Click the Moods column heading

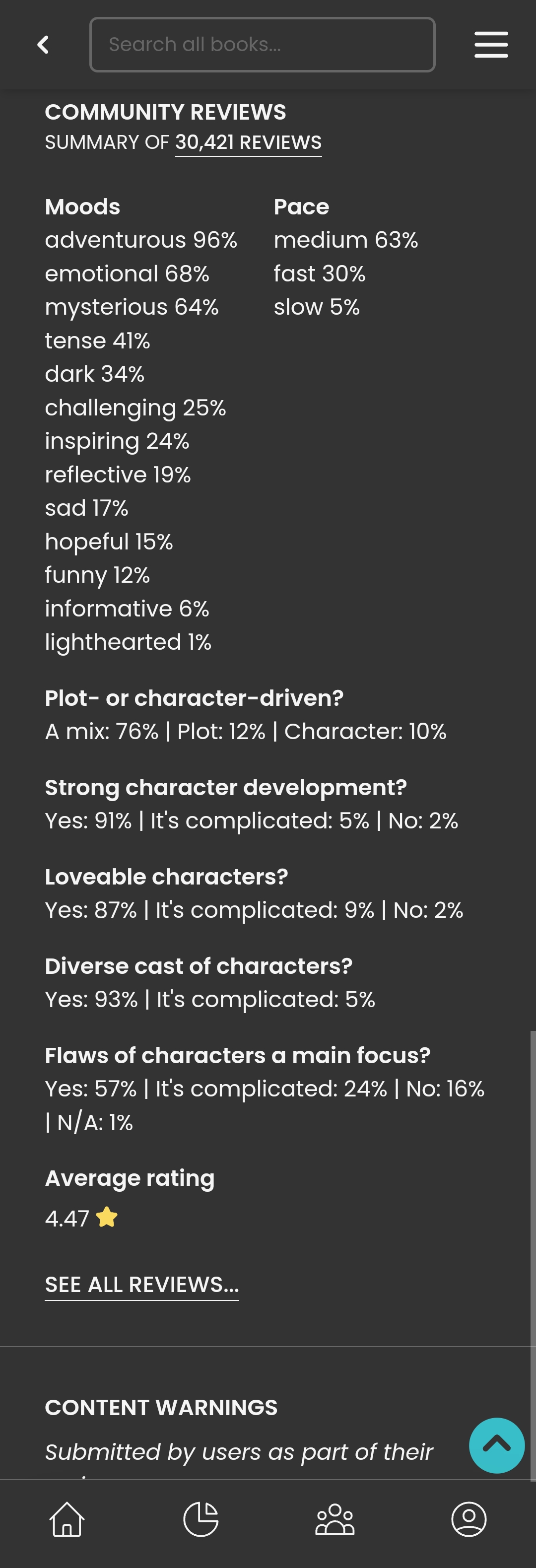[x=83, y=207]
